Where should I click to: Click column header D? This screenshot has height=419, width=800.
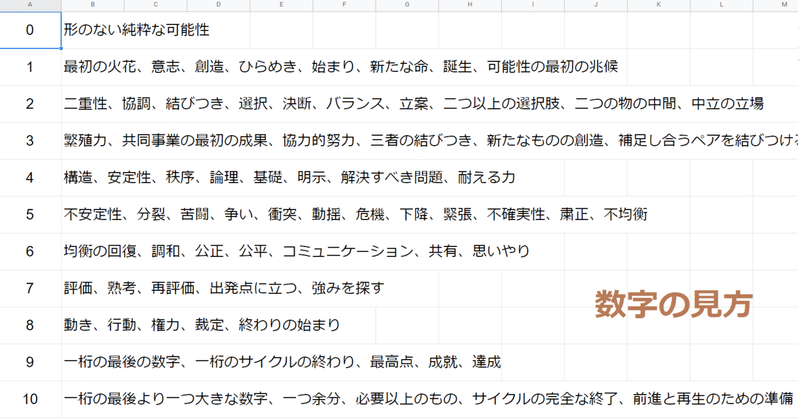click(218, 5)
